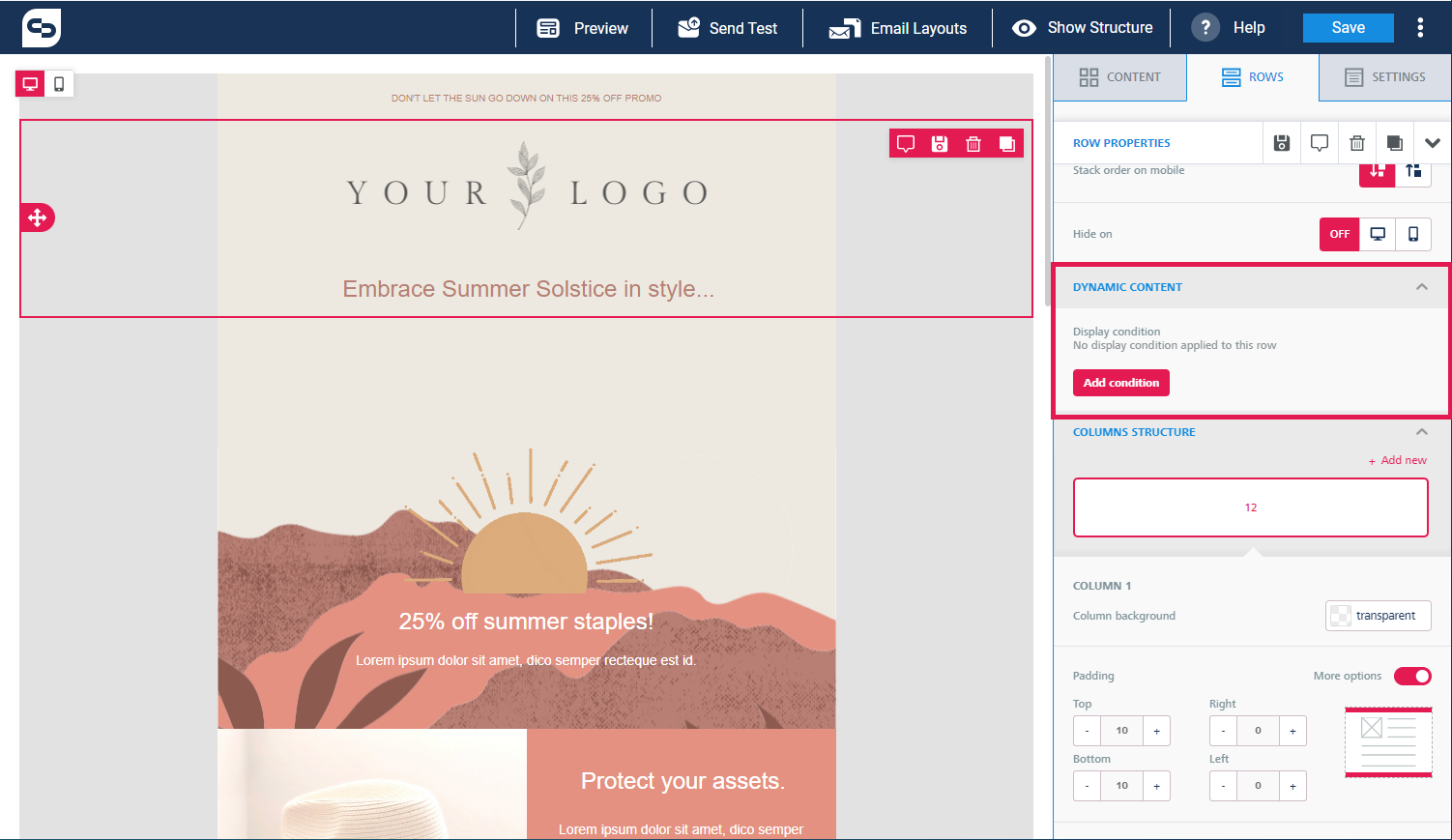The width and height of the screenshot is (1452, 840).
Task: Select the 'Embrace Summer Solstice in style...' text
Action: 528,289
